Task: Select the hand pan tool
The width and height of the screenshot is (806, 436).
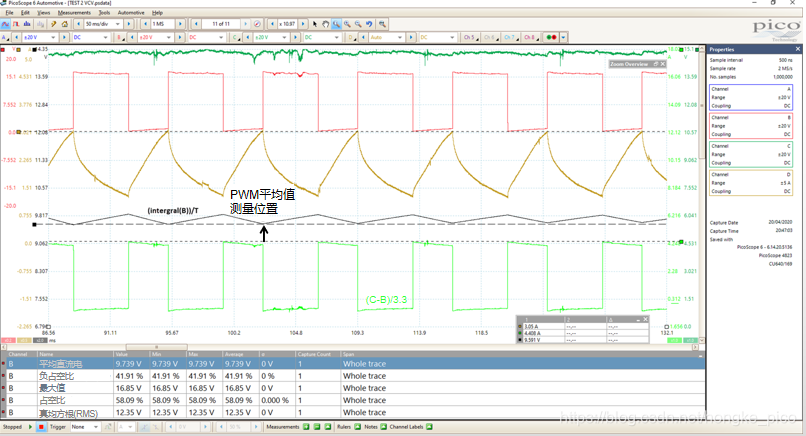Action: coord(325,24)
